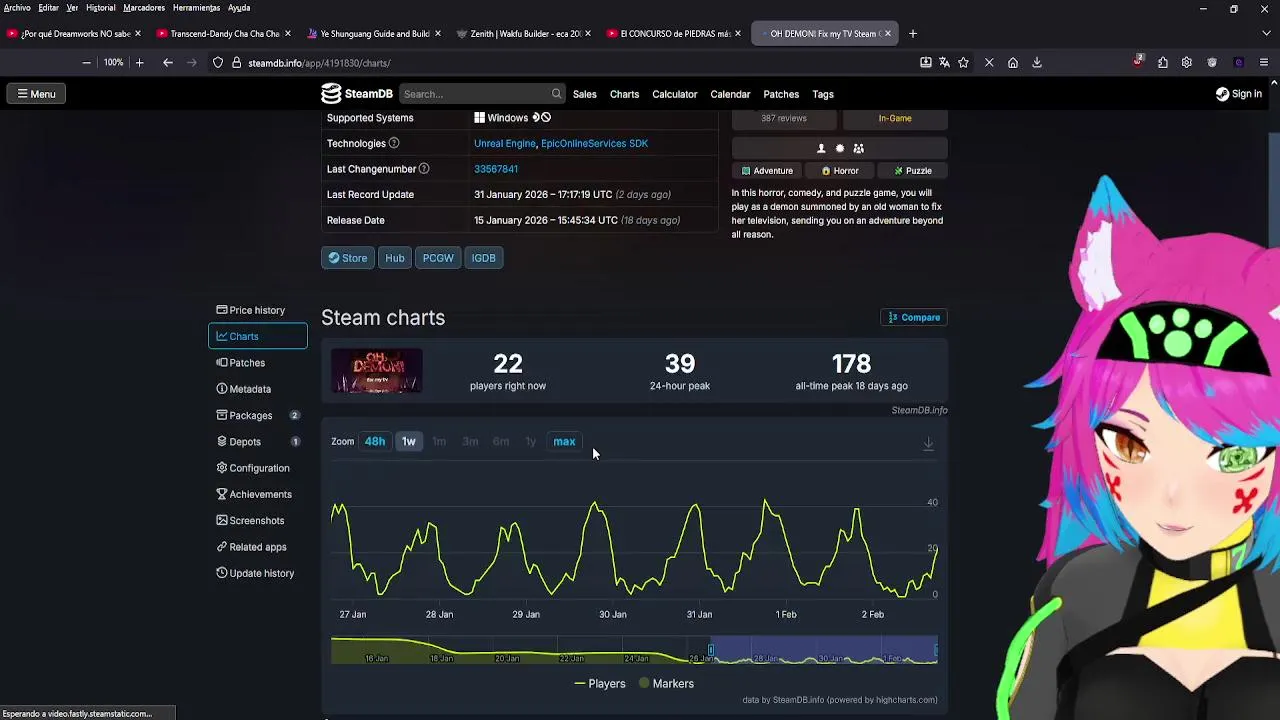This screenshot has height=720, width=1280.
Task: Open the extensions puzzle icon
Action: pyautogui.click(x=1163, y=63)
